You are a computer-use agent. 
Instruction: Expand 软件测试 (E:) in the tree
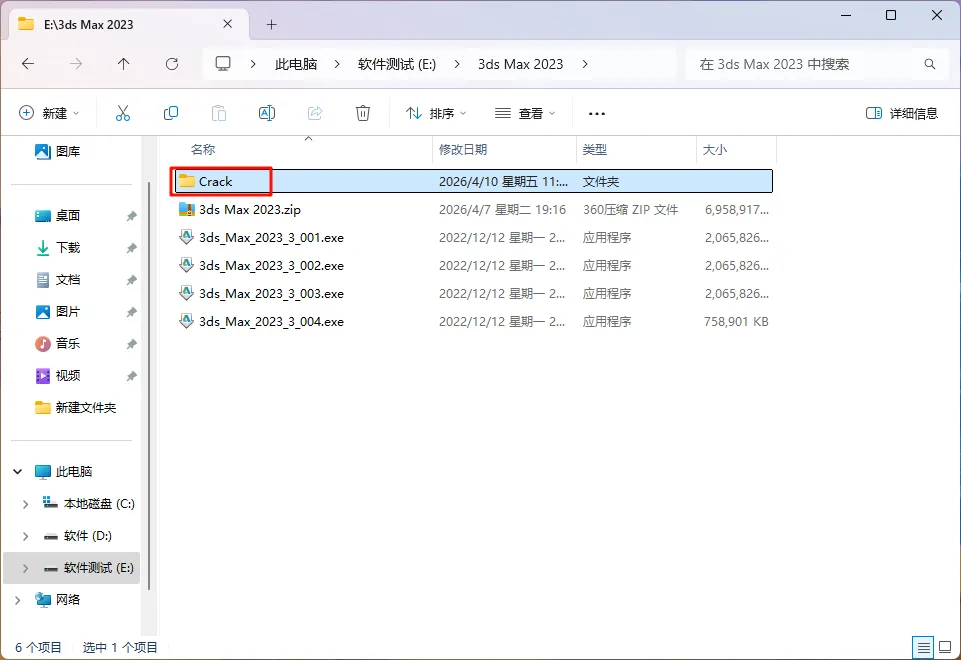point(25,567)
